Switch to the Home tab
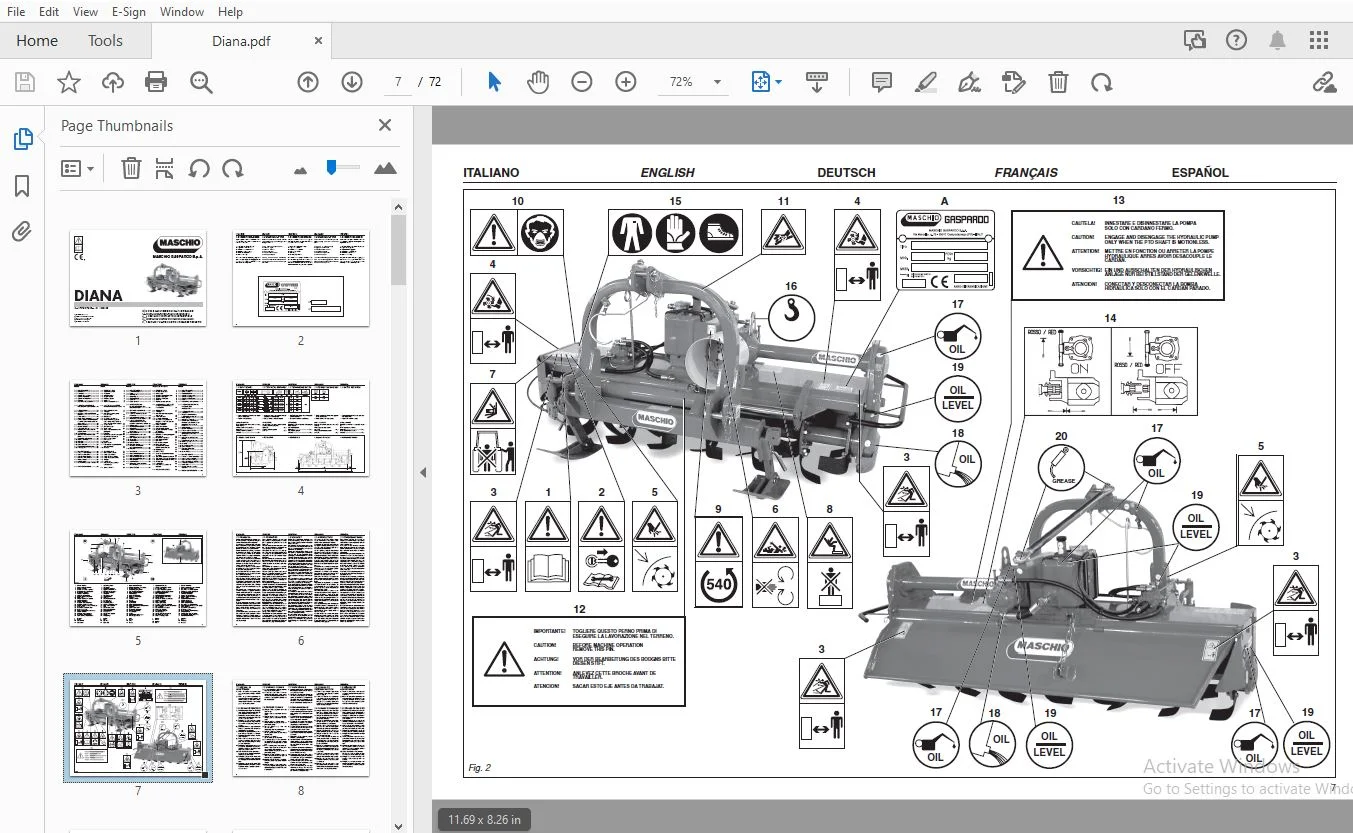This screenshot has width=1353, height=833. (37, 41)
